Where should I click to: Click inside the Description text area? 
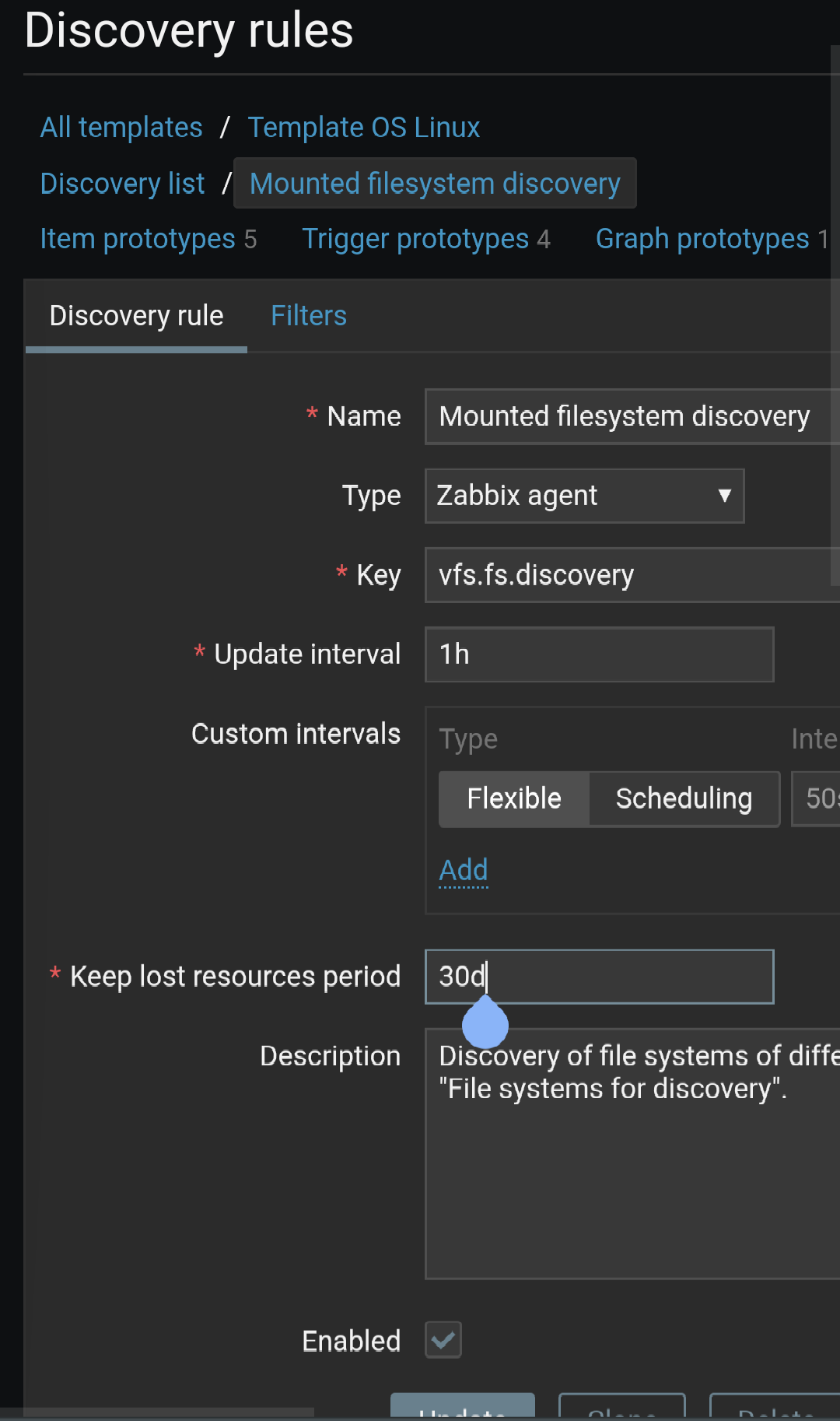(x=630, y=1167)
